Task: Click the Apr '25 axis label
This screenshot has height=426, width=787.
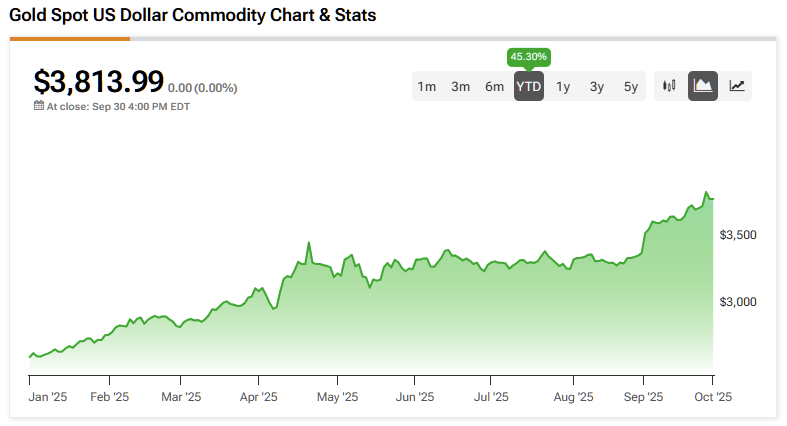Action: click(x=258, y=396)
